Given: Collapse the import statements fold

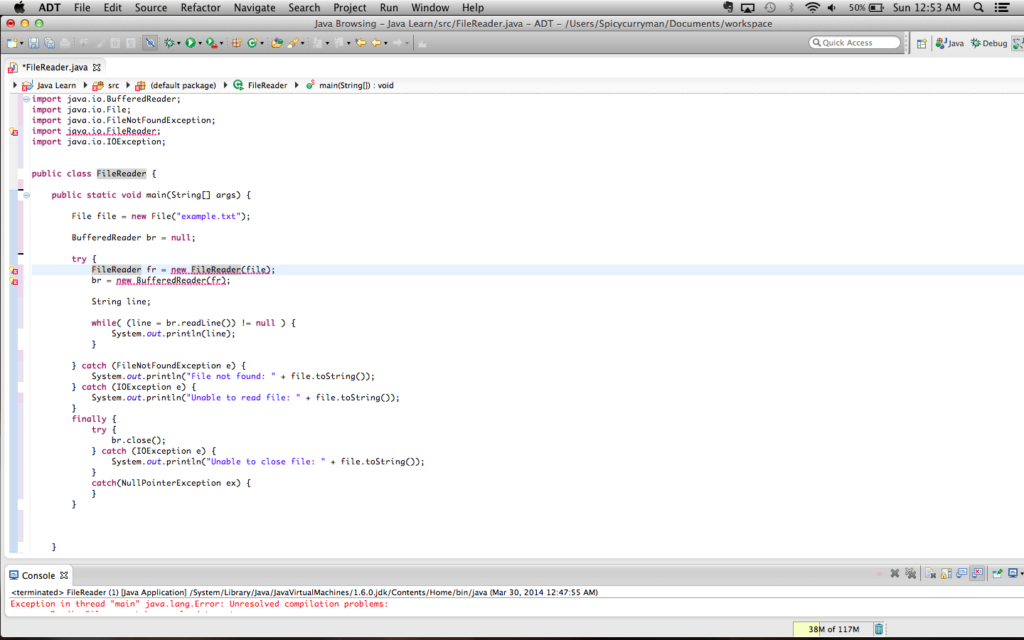Looking at the screenshot, I should pos(26,99).
